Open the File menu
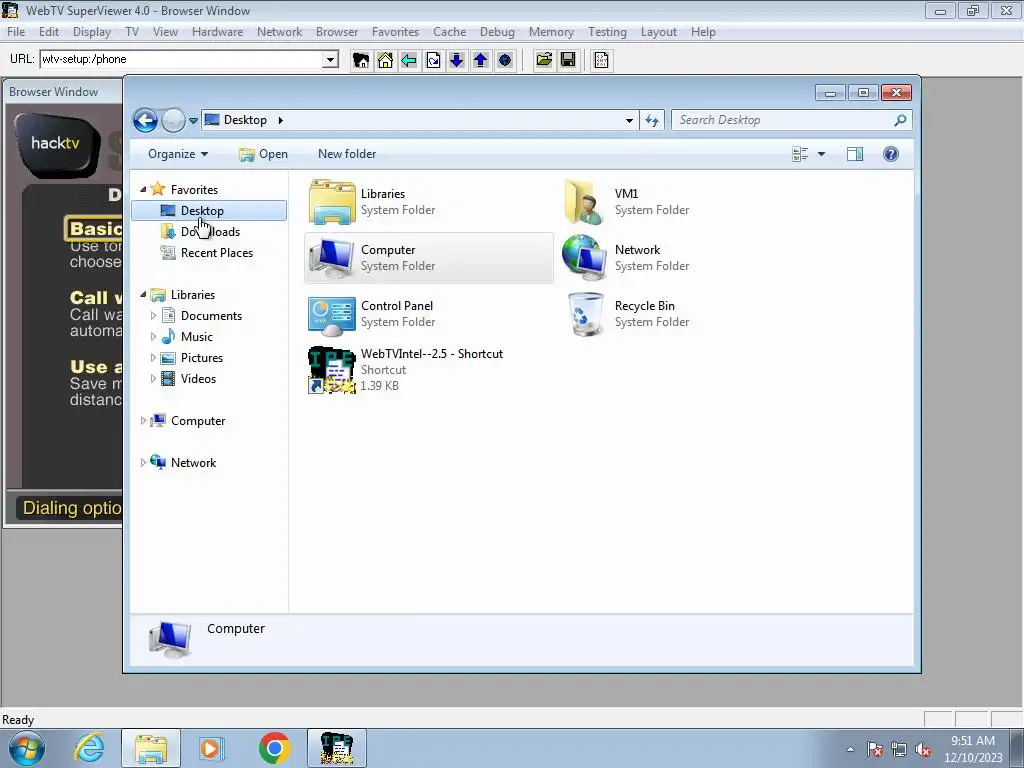Screen dimensions: 1024x768 point(16,31)
